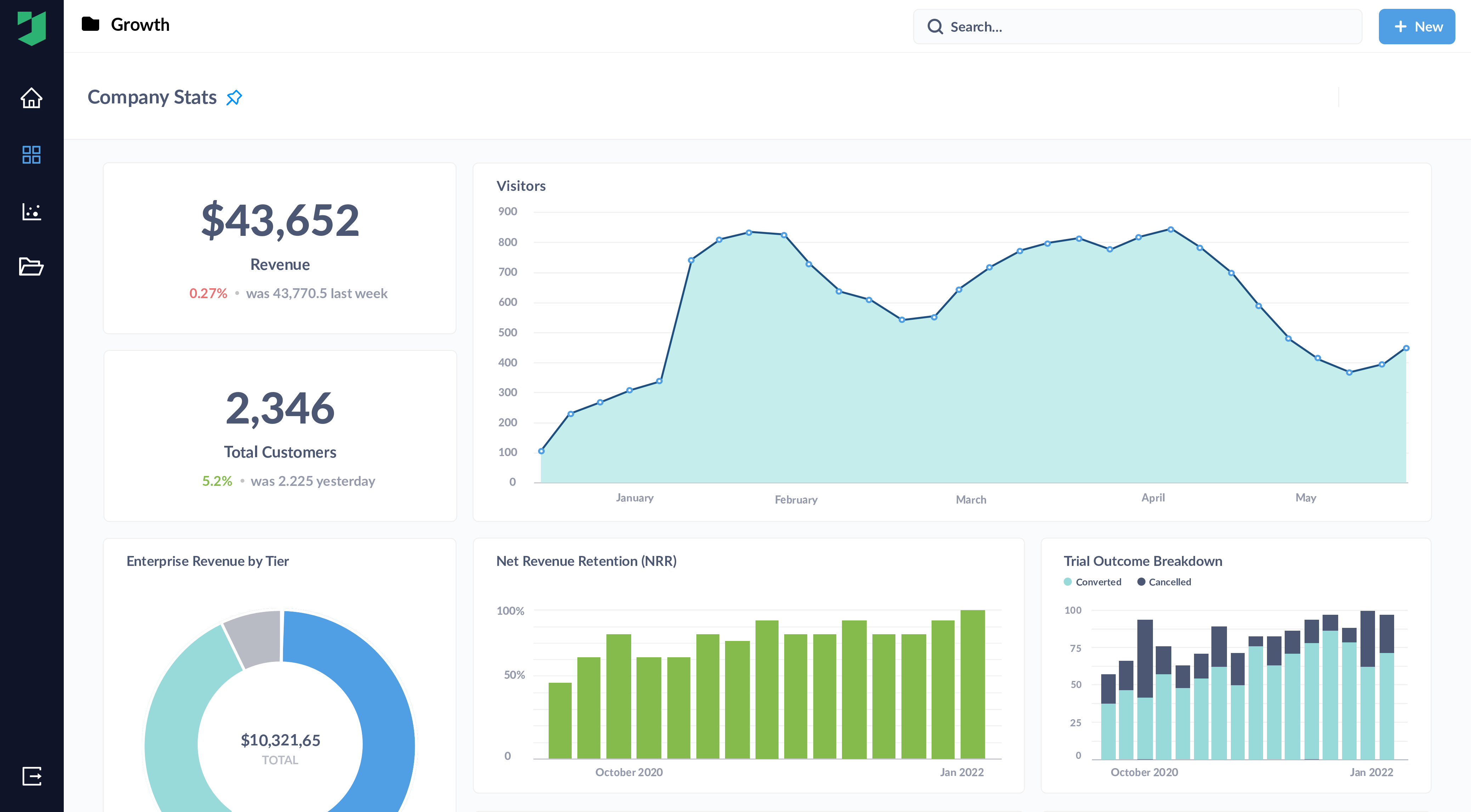Open the Net Revenue Retention (NRR) card title
The image size is (1471, 812).
pyautogui.click(x=586, y=561)
